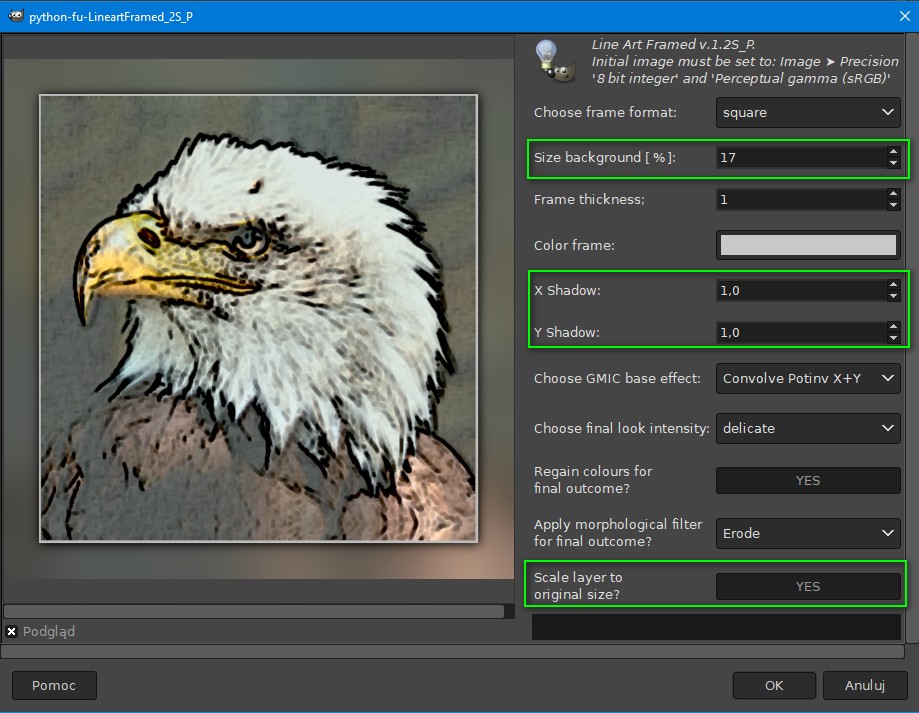Open the Color frame swatch
The height and width of the screenshot is (713, 919).
click(808, 245)
